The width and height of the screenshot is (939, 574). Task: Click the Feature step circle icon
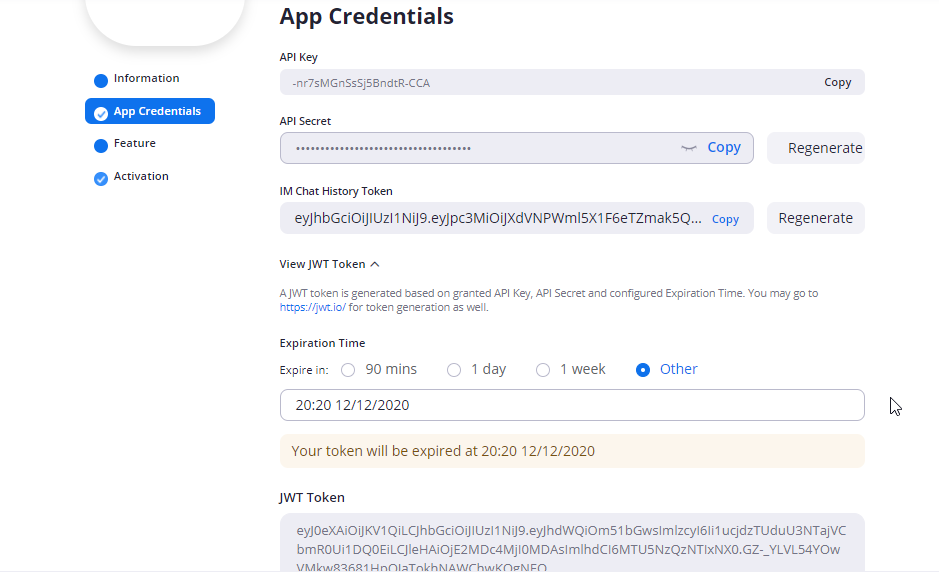click(101, 146)
